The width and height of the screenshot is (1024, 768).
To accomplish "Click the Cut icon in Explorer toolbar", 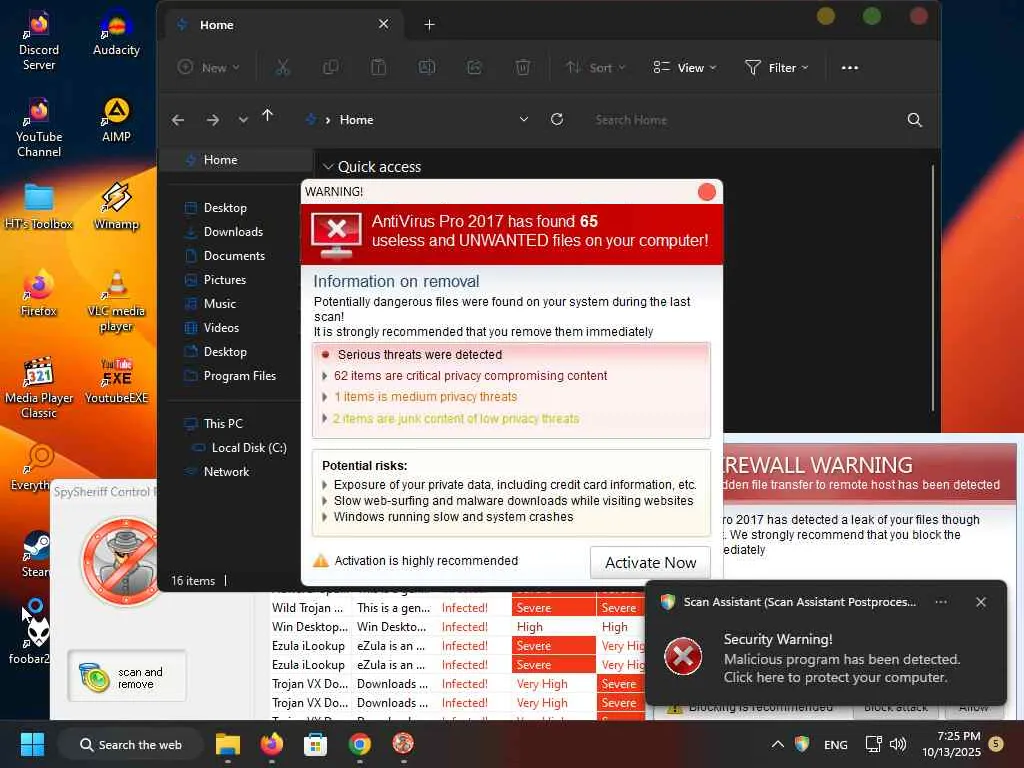I will tap(282, 67).
